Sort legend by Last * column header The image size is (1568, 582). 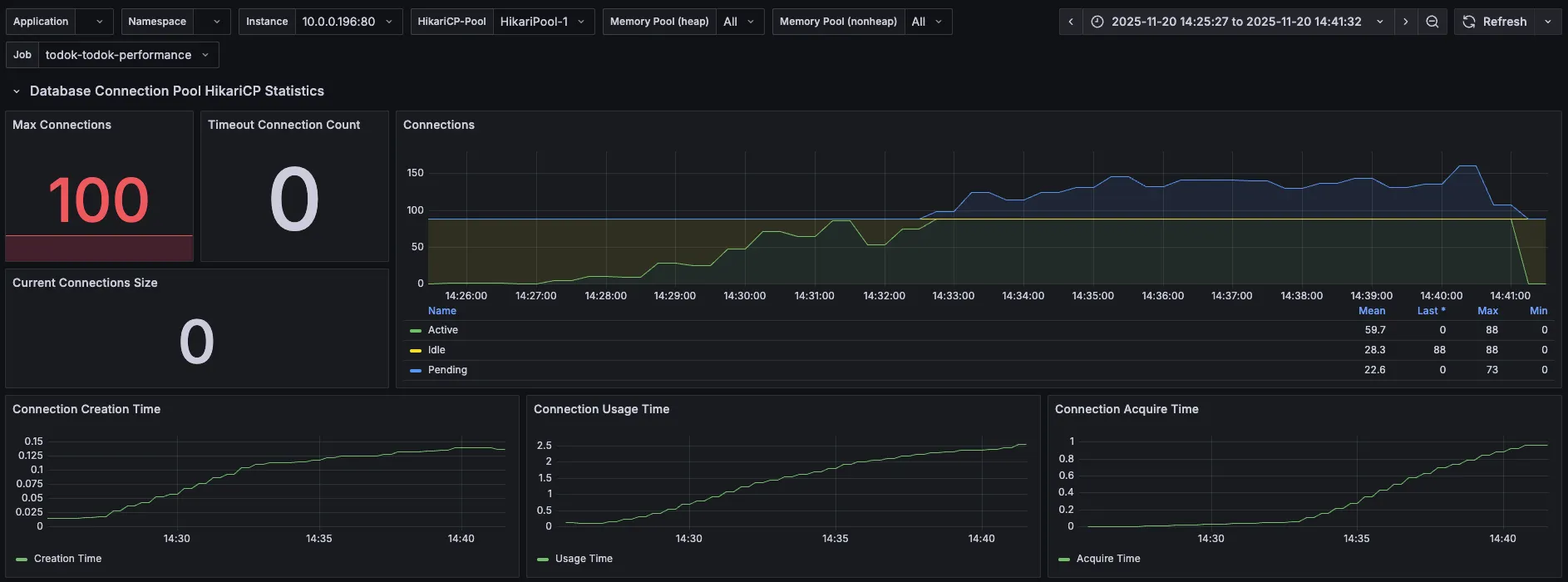(1432, 311)
